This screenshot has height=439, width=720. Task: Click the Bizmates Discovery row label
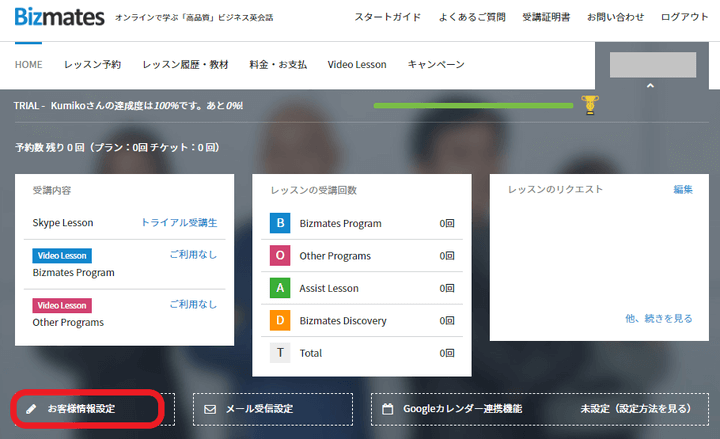(x=343, y=321)
